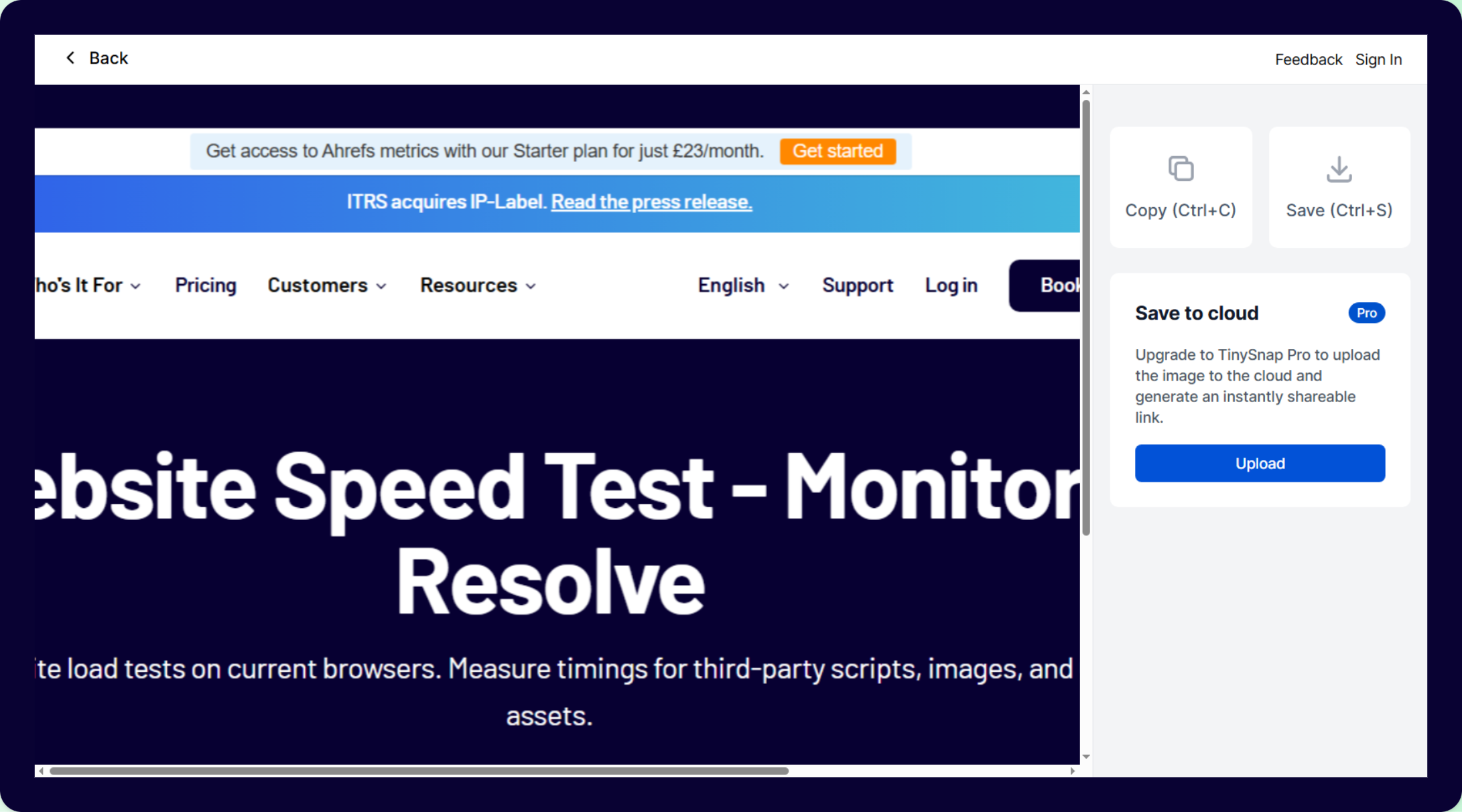The height and width of the screenshot is (812, 1462).
Task: Click the Save download icon
Action: click(1339, 169)
